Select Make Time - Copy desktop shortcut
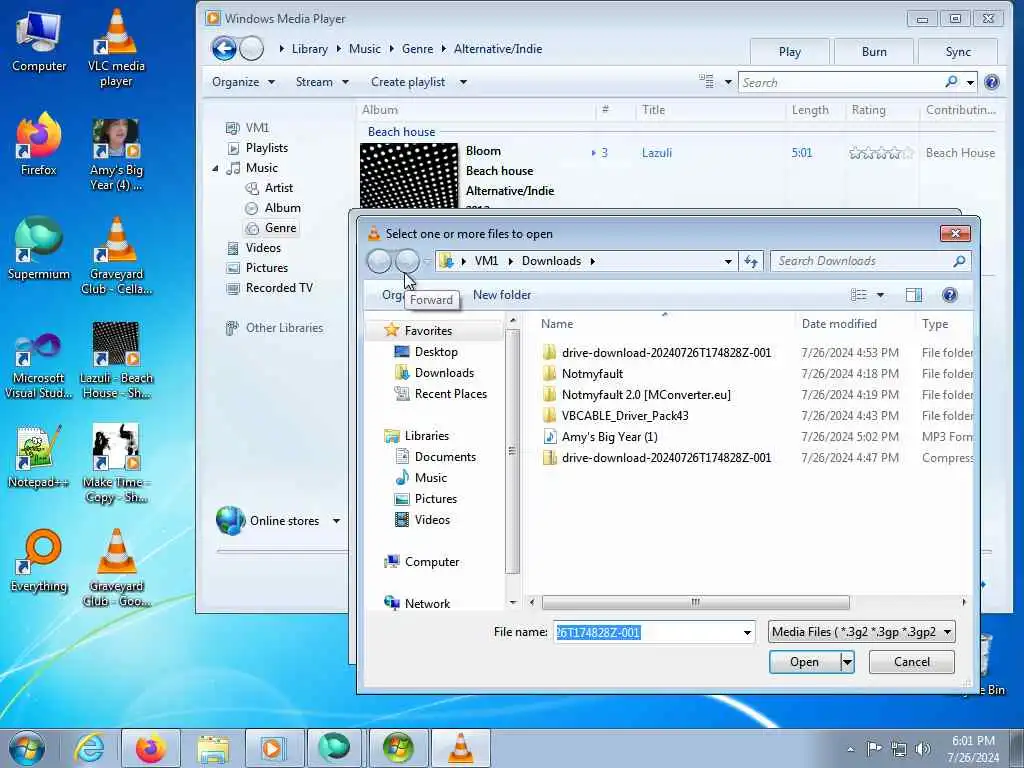Image resolution: width=1024 pixels, height=768 pixels. point(116,464)
